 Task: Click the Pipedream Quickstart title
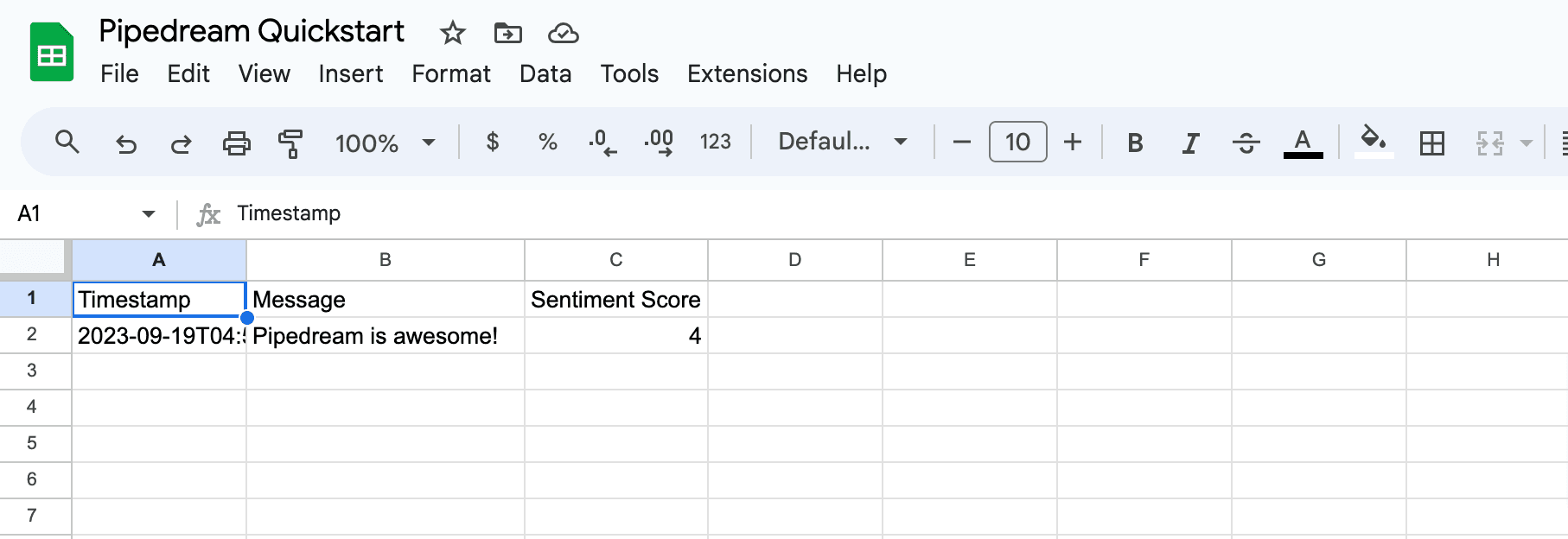pyautogui.click(x=252, y=32)
